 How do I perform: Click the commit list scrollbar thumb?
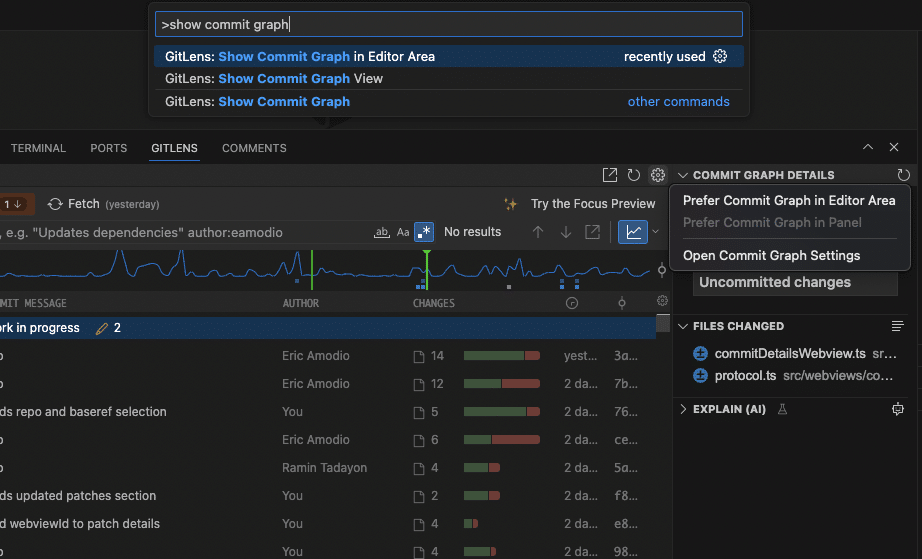(663, 323)
